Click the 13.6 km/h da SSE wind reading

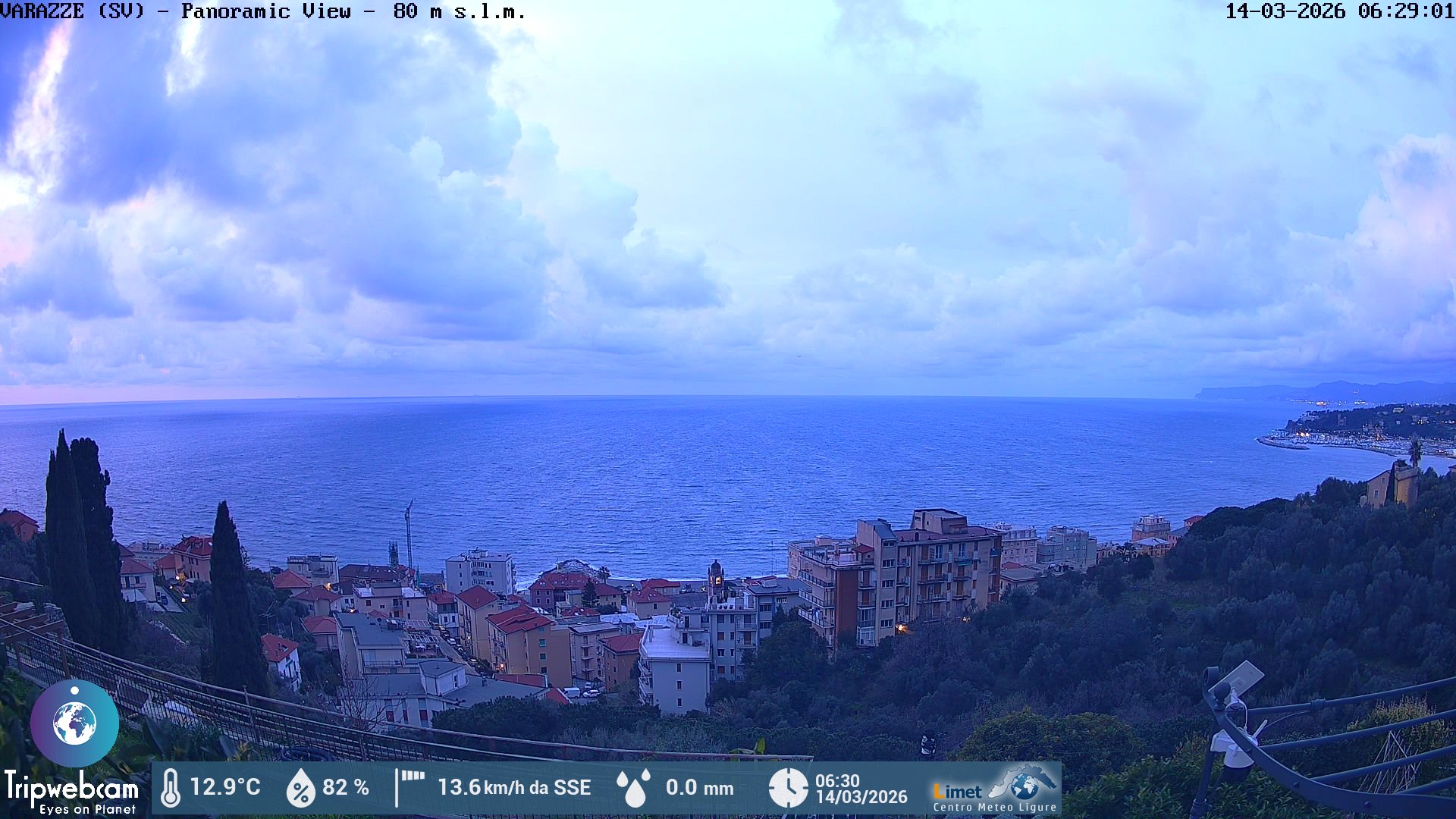pos(514,788)
